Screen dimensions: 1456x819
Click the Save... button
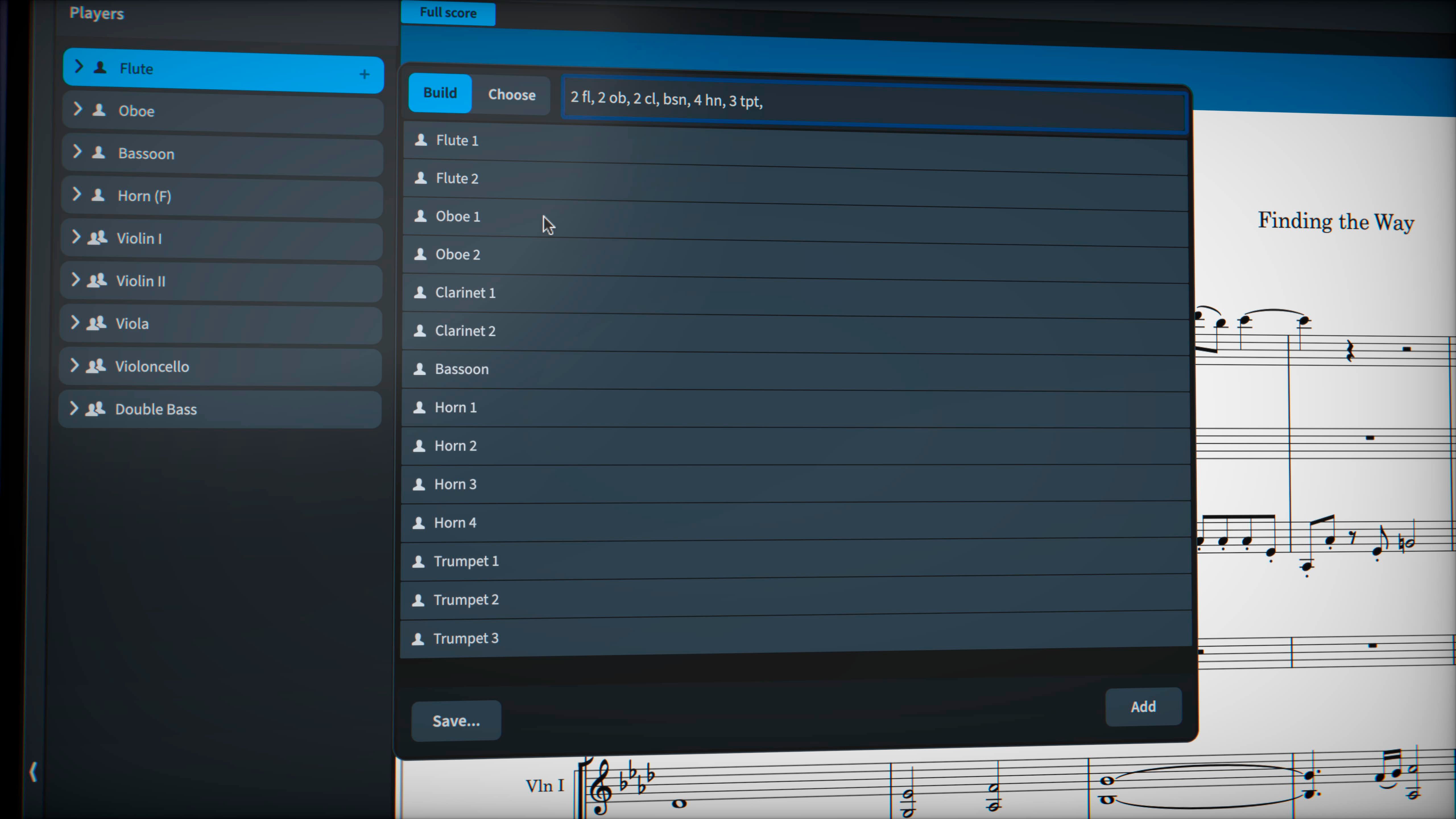point(456,721)
